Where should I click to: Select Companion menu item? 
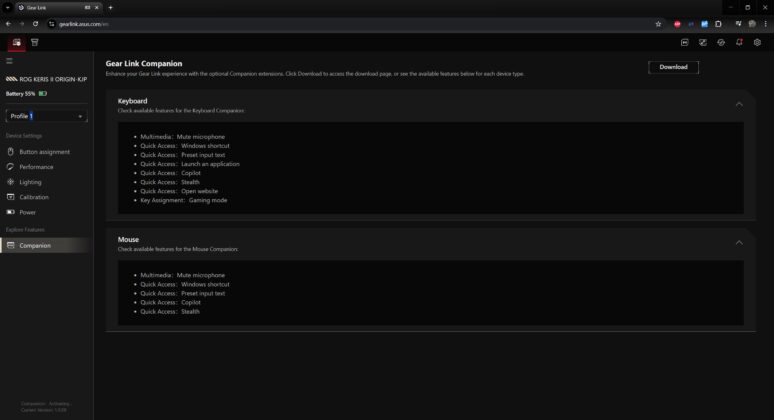(45, 245)
